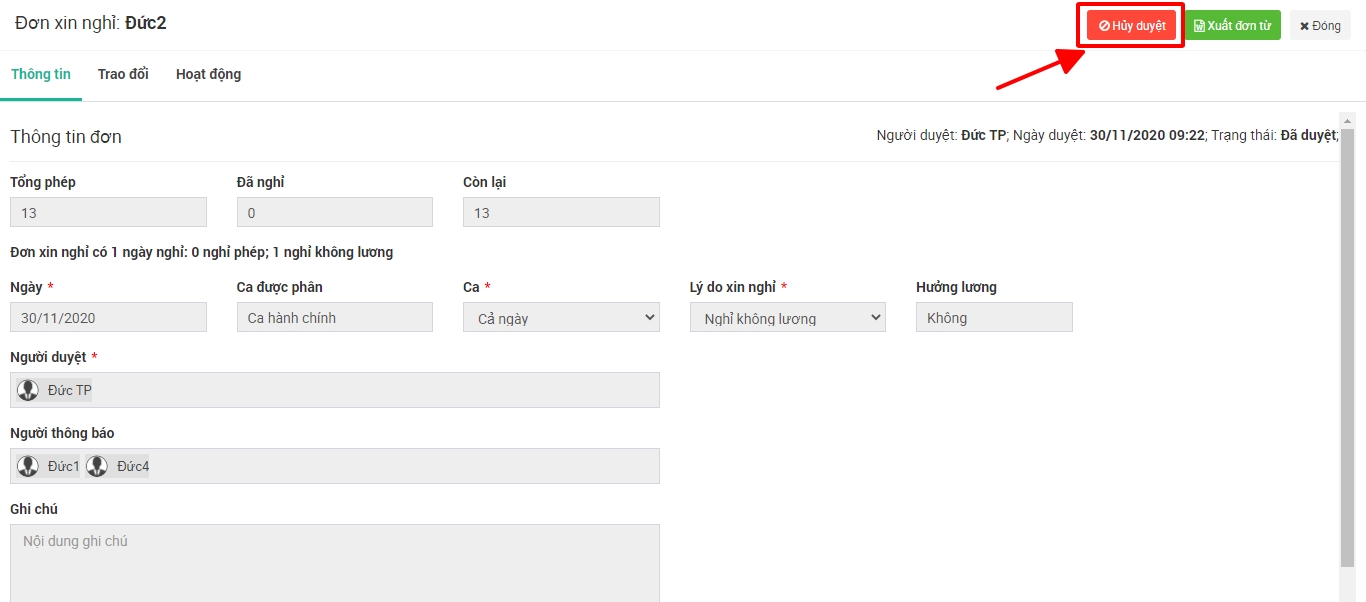Close the dialog with Đóng
This screenshot has width=1366, height=602.
[1319, 26]
